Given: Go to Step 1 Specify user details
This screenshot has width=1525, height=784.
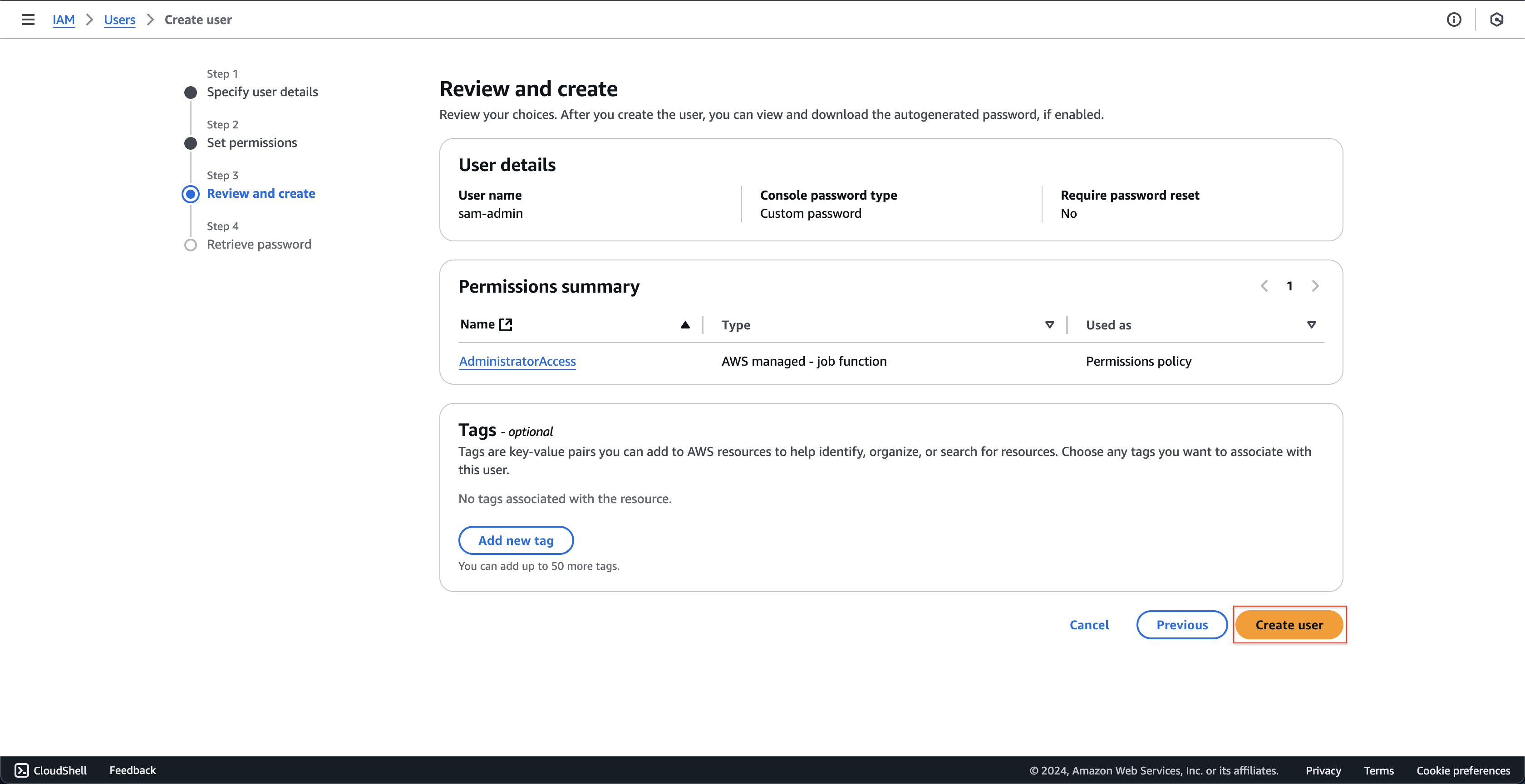Looking at the screenshot, I should 262,92.
